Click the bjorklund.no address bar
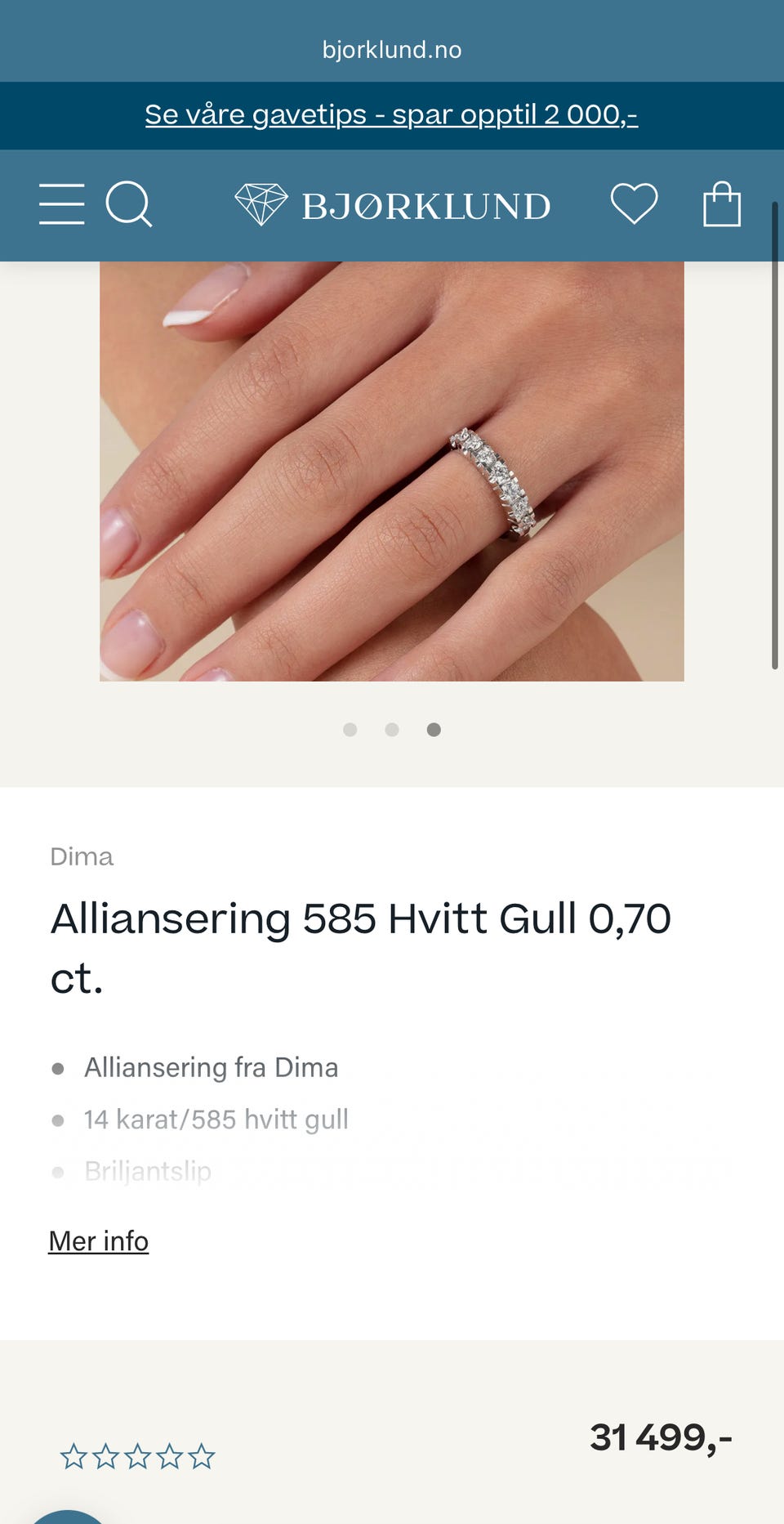 point(392,50)
